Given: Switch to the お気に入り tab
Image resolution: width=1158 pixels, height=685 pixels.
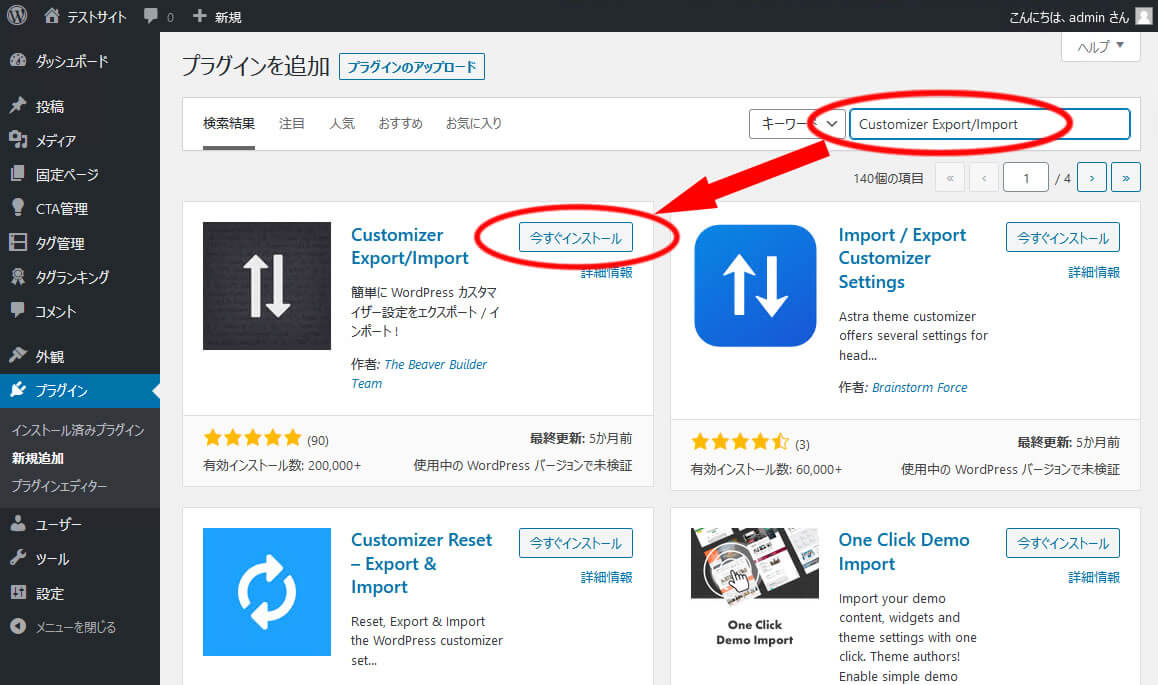Looking at the screenshot, I should click(473, 123).
